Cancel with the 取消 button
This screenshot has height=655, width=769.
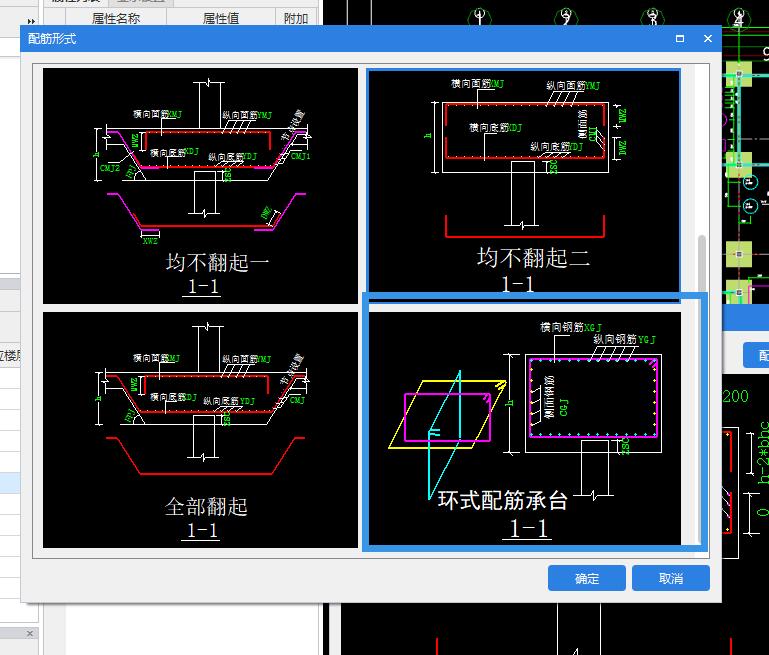pos(670,579)
